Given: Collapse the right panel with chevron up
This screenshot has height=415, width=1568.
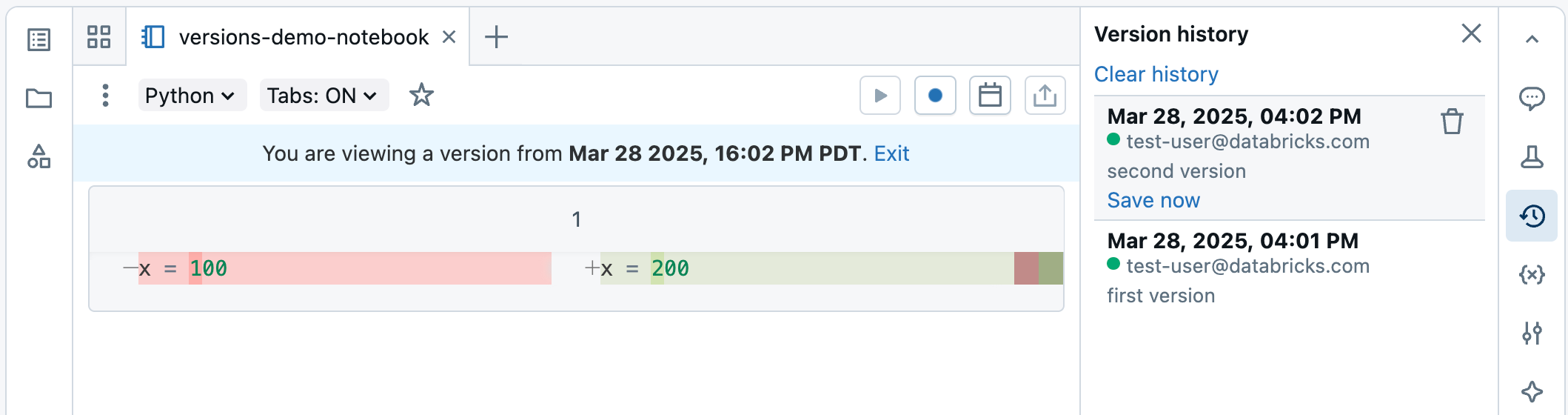Looking at the screenshot, I should [1532, 39].
